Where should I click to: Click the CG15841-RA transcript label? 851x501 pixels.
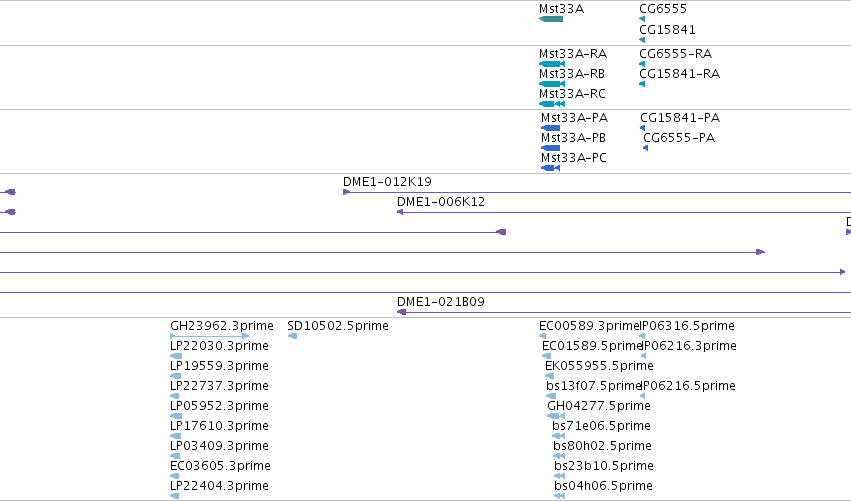tap(679, 74)
